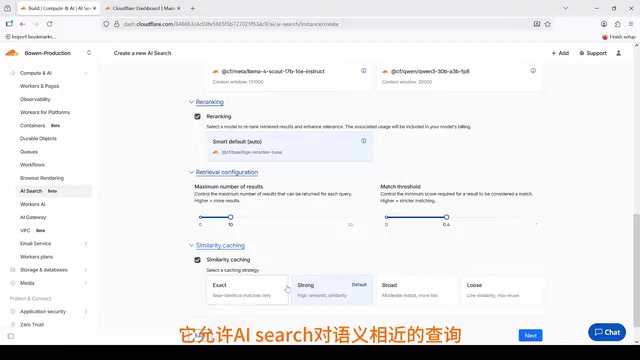Viewport: 640px width, 360px height.
Task: Click the Add button in header
Action: [x=560, y=53]
